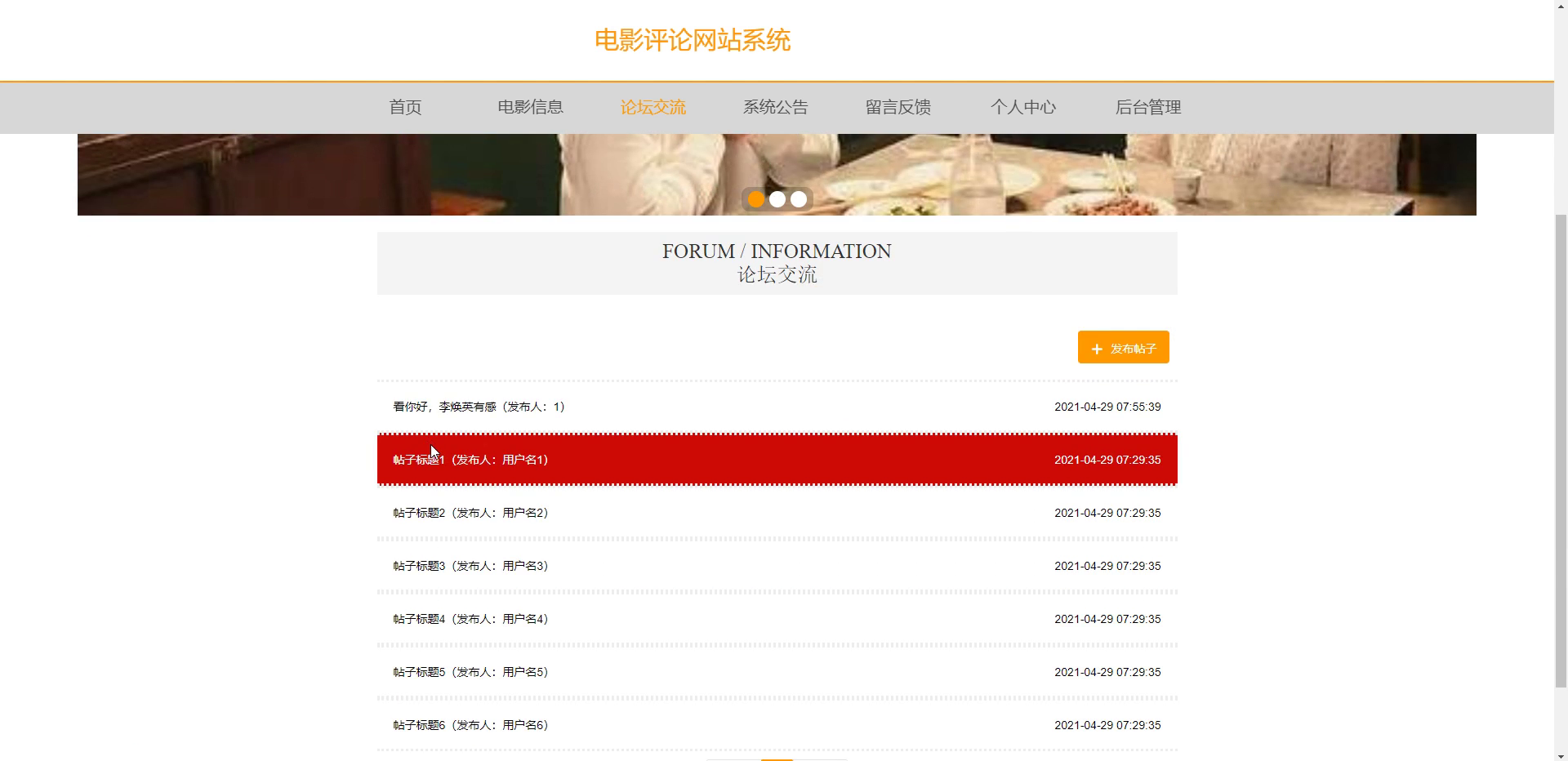Switch to the second carousel slide dot
Viewport: 1568px width, 761px height.
coord(777,199)
